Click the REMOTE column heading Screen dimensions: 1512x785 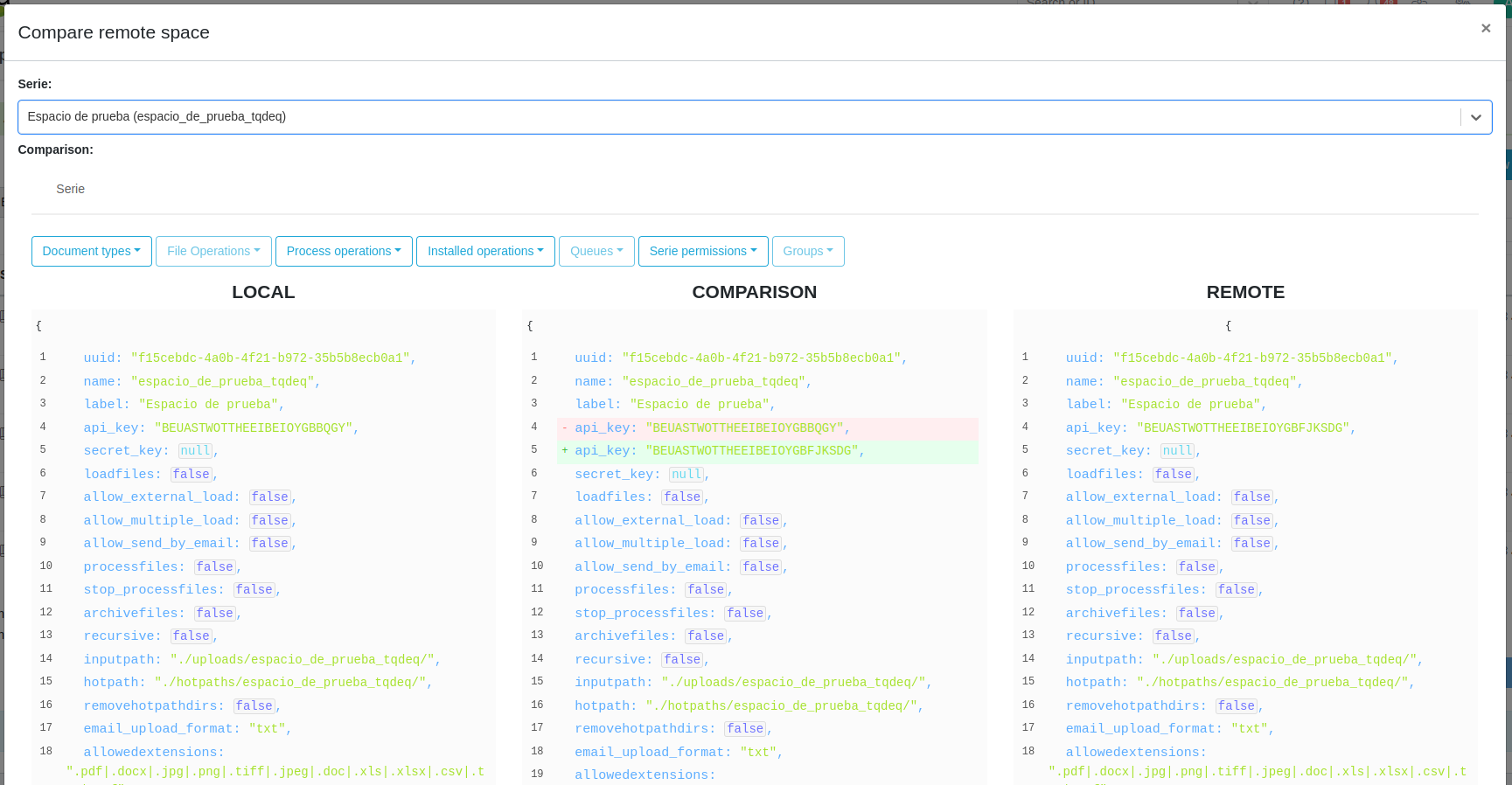point(1245,293)
